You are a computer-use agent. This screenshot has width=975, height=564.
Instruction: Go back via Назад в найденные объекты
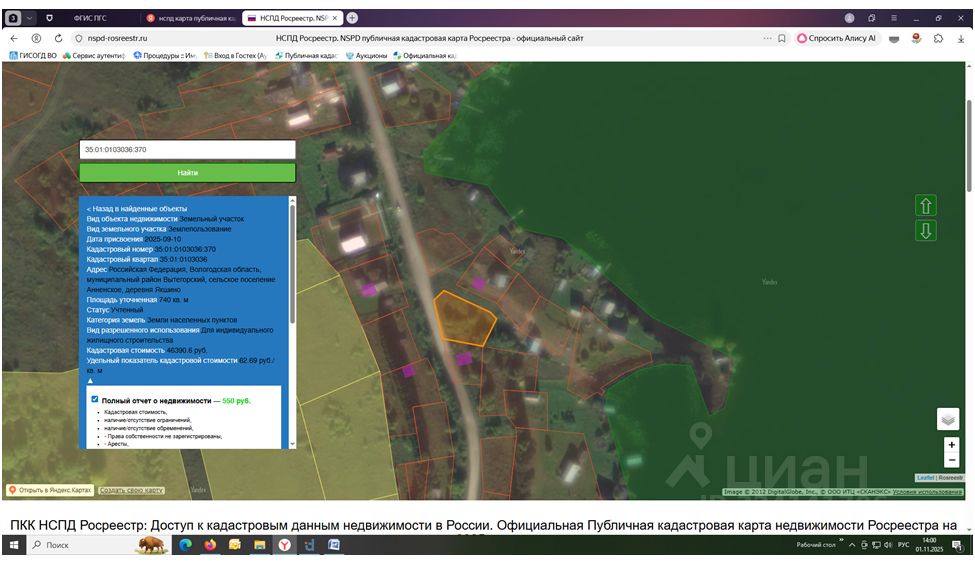click(x=137, y=209)
